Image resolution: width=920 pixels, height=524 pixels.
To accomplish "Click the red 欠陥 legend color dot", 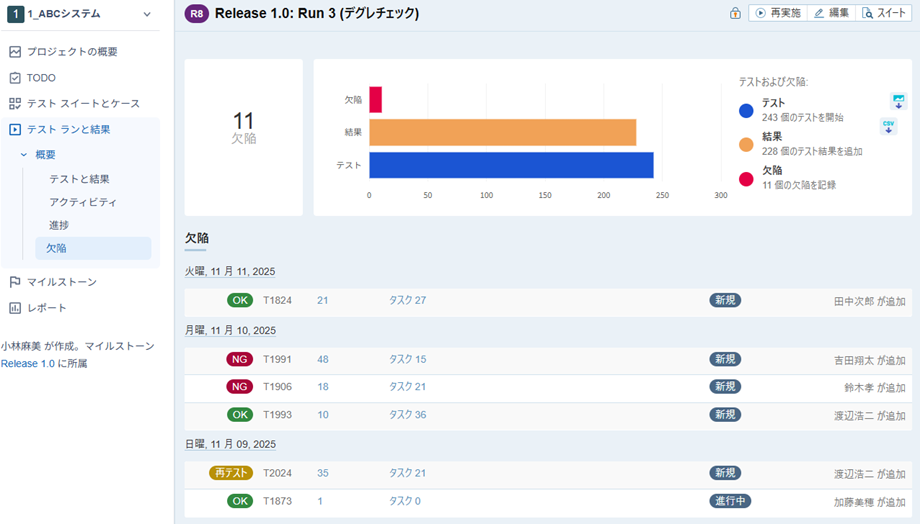I will (x=746, y=178).
